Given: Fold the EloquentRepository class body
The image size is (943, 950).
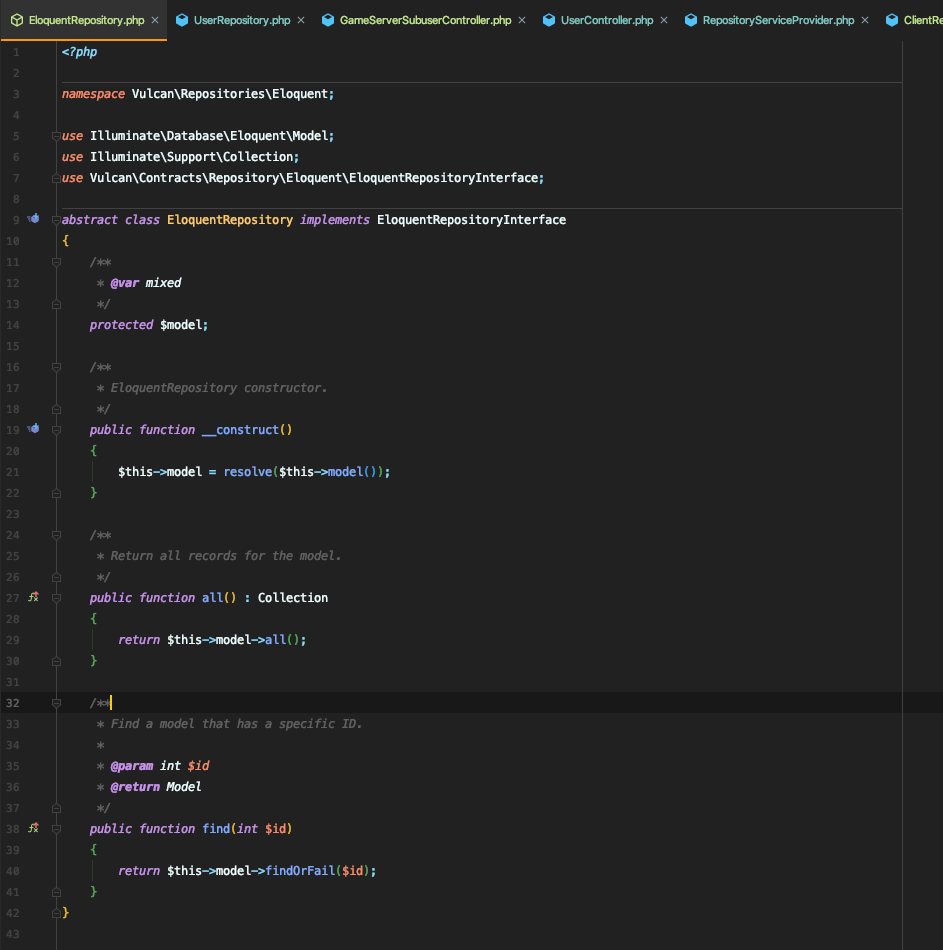Looking at the screenshot, I should click(x=57, y=220).
